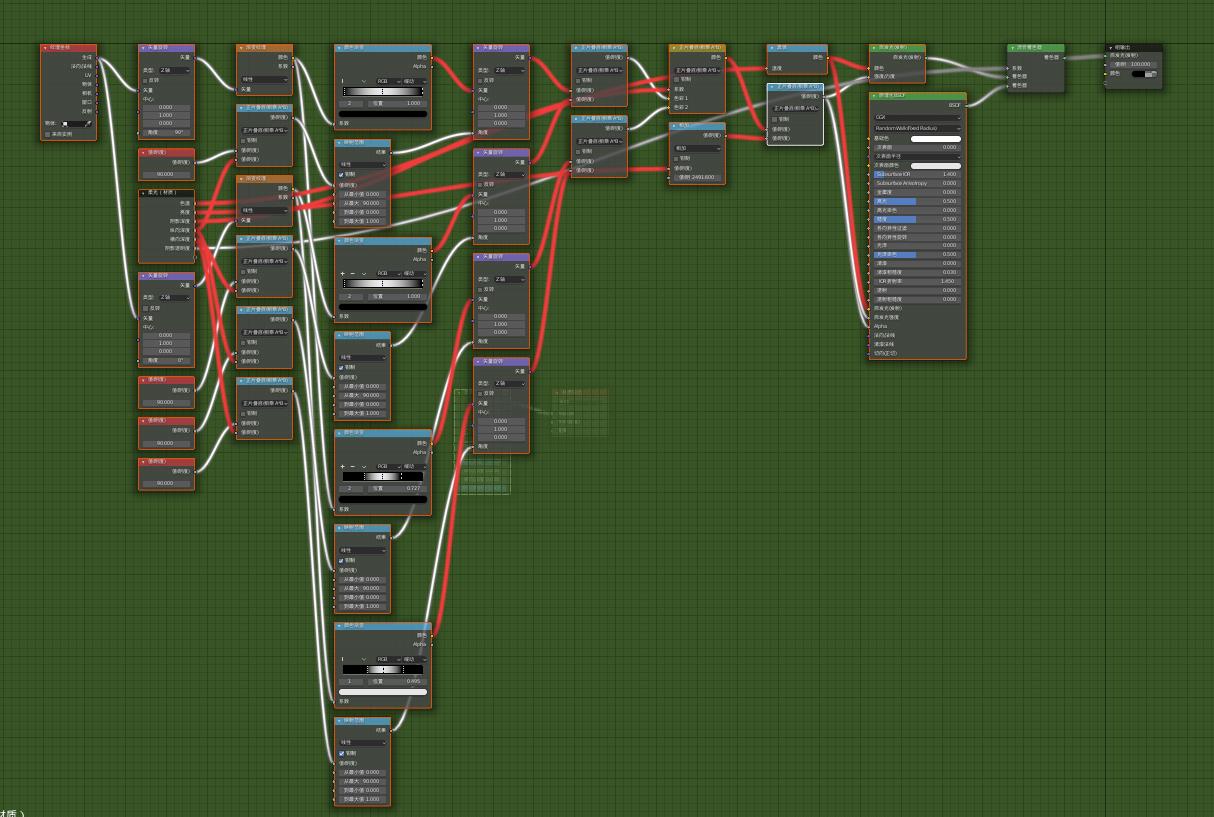
Task: Pick object with eyedropper in Texture Coordinate node
Action: [88, 124]
